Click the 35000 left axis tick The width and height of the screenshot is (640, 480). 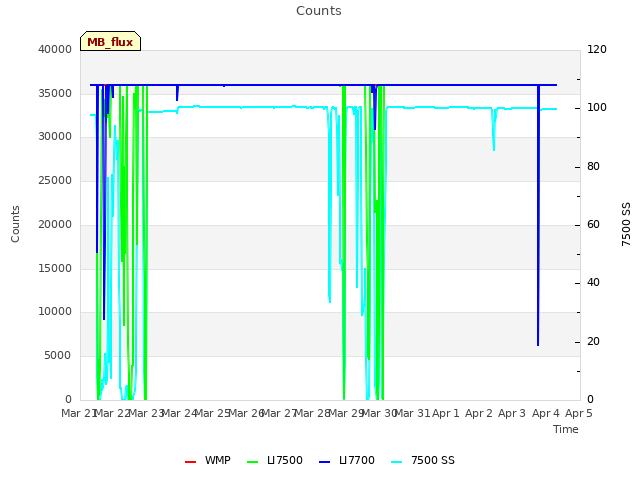(55, 93)
